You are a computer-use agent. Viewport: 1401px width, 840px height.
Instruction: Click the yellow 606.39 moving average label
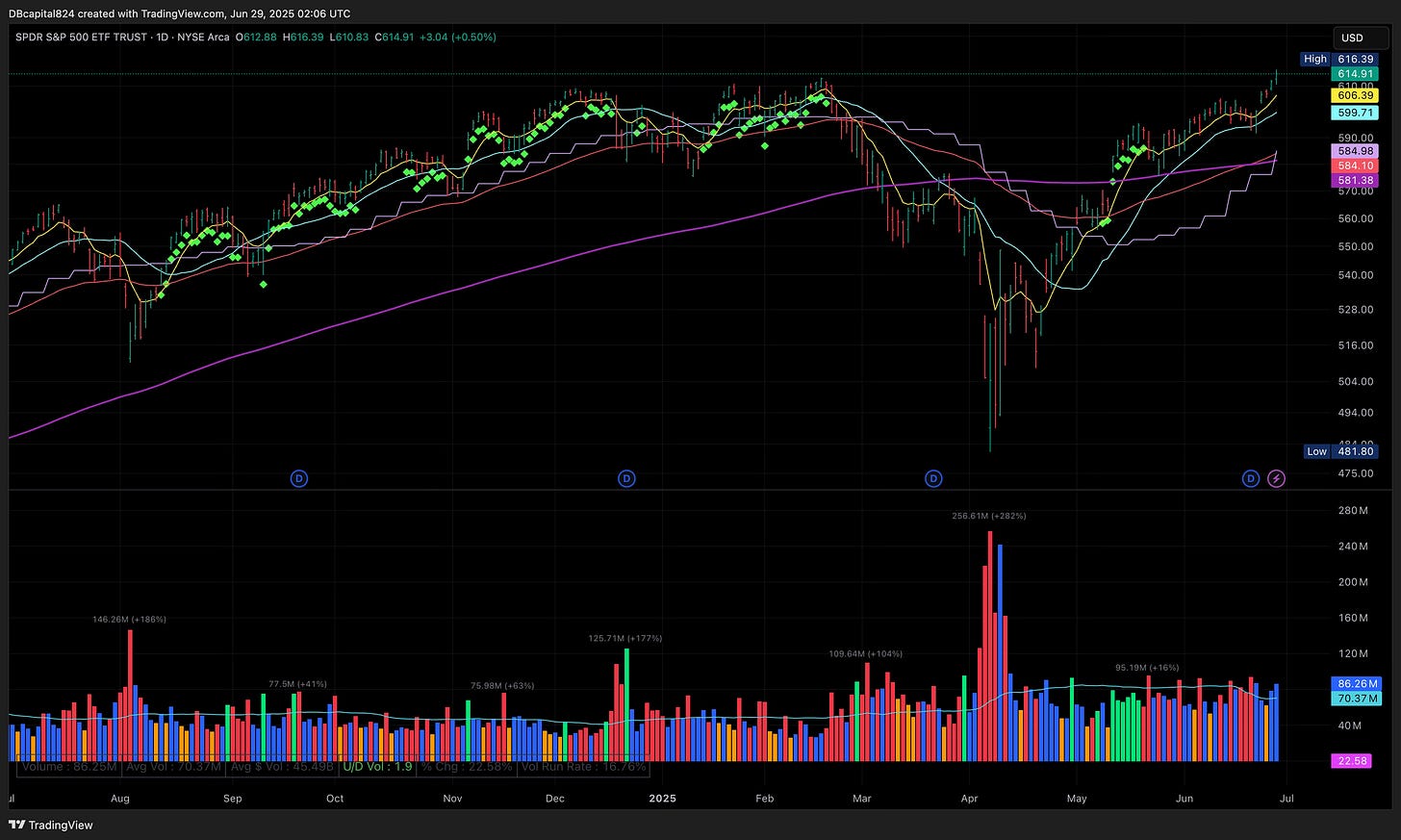coord(1355,95)
